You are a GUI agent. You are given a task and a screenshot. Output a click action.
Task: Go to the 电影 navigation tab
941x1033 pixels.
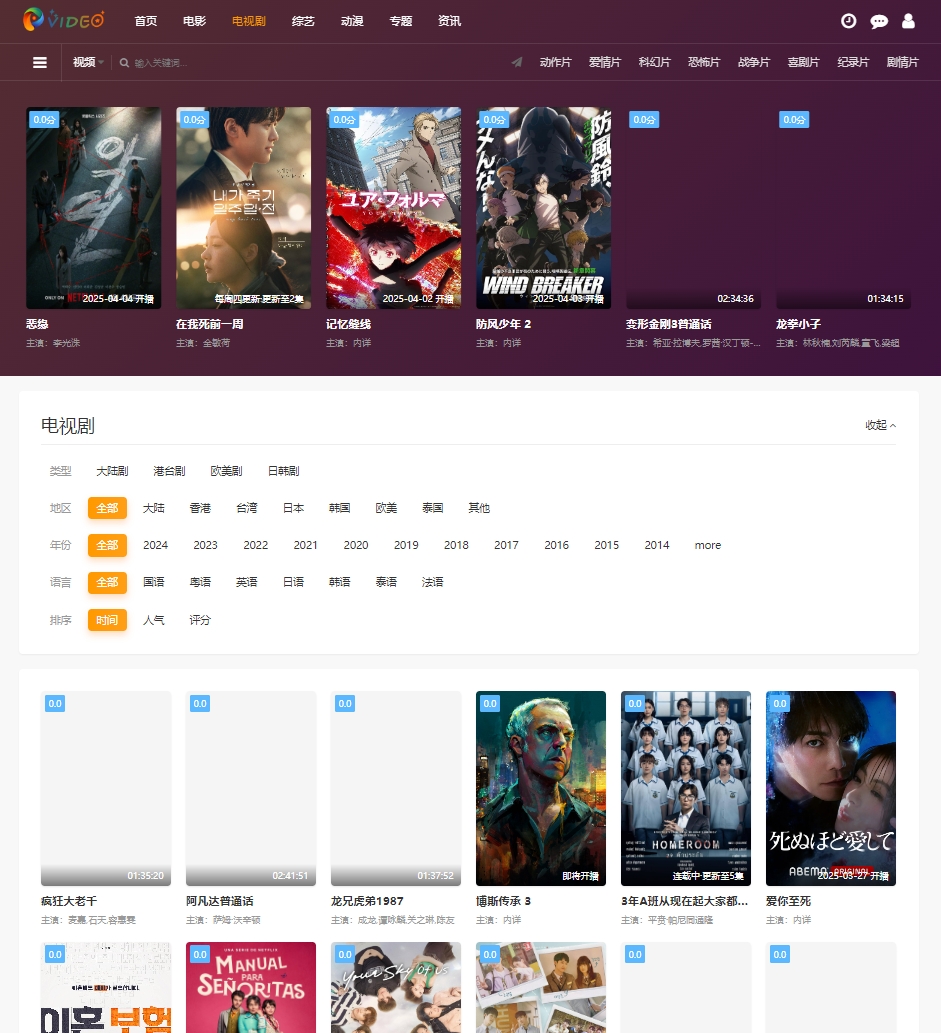point(195,21)
